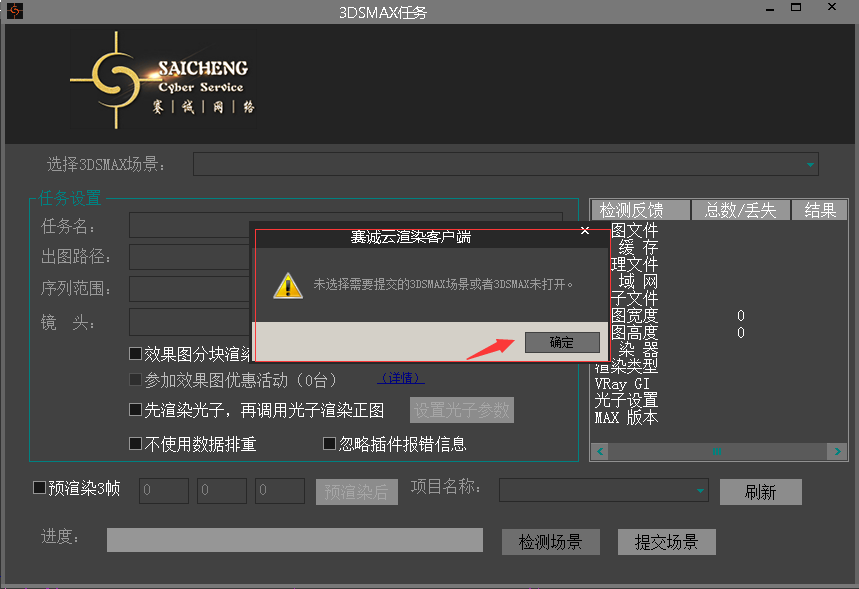Click the 提交场景 button

pyautogui.click(x=666, y=542)
